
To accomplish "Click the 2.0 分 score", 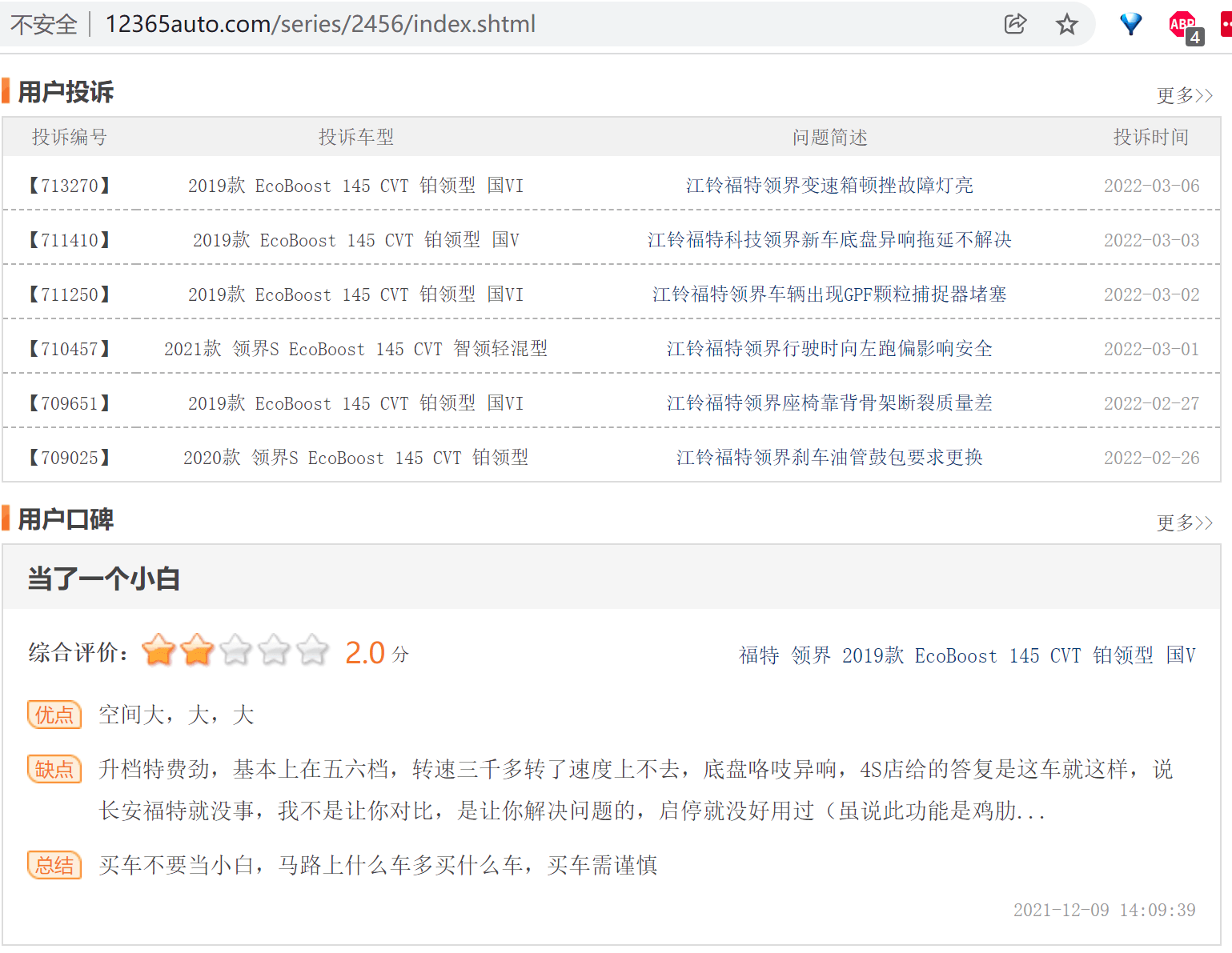I will point(377,654).
